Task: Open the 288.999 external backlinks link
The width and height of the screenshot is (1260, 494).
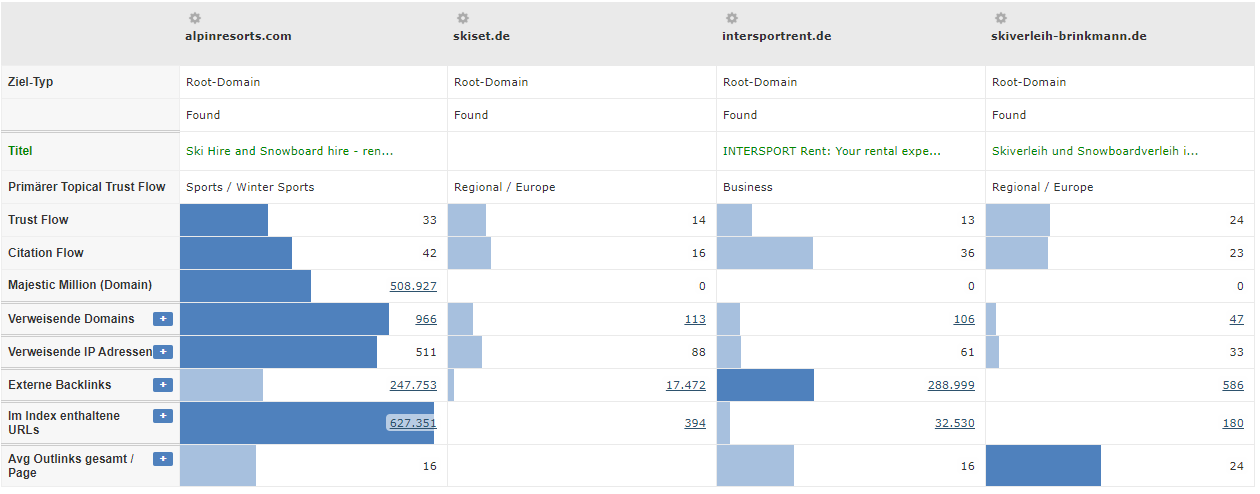Action: (x=951, y=385)
